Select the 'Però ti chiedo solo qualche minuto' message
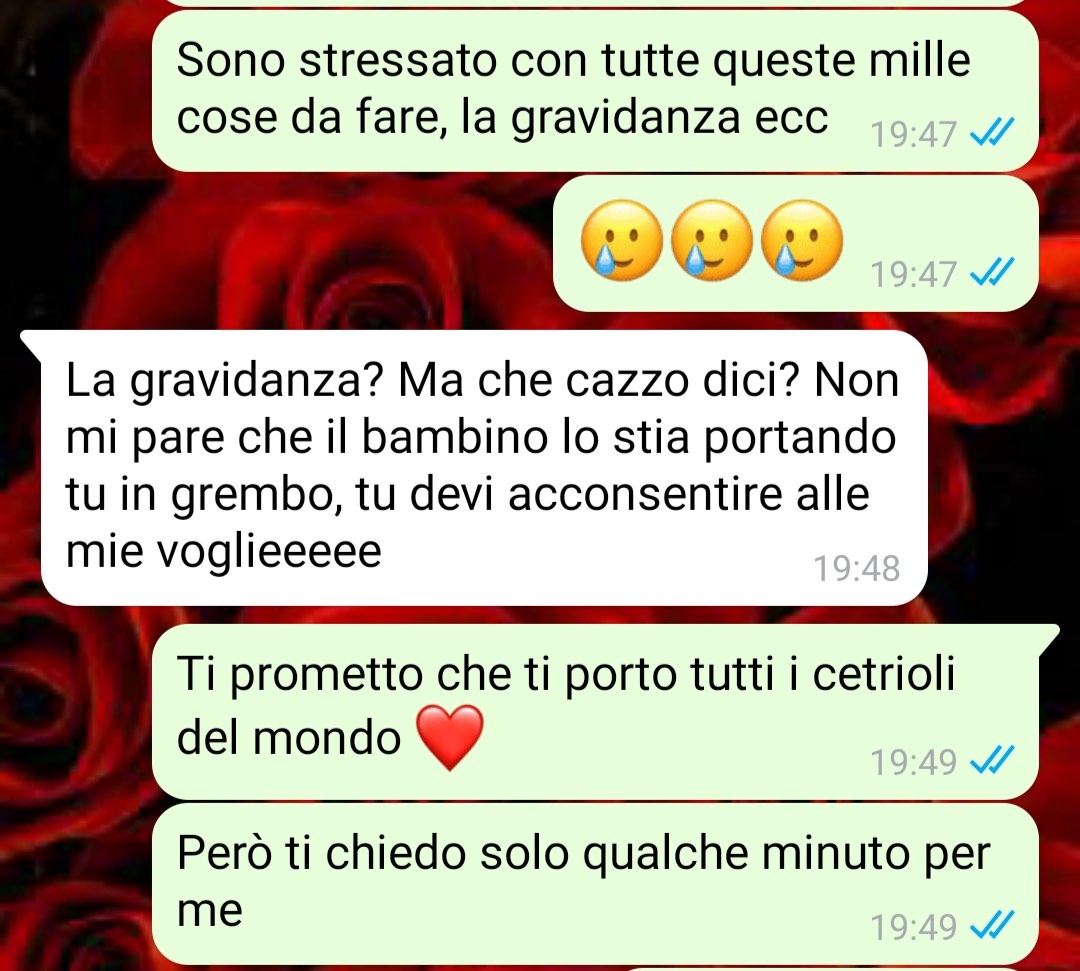The image size is (1080, 971). pyautogui.click(x=595, y=884)
